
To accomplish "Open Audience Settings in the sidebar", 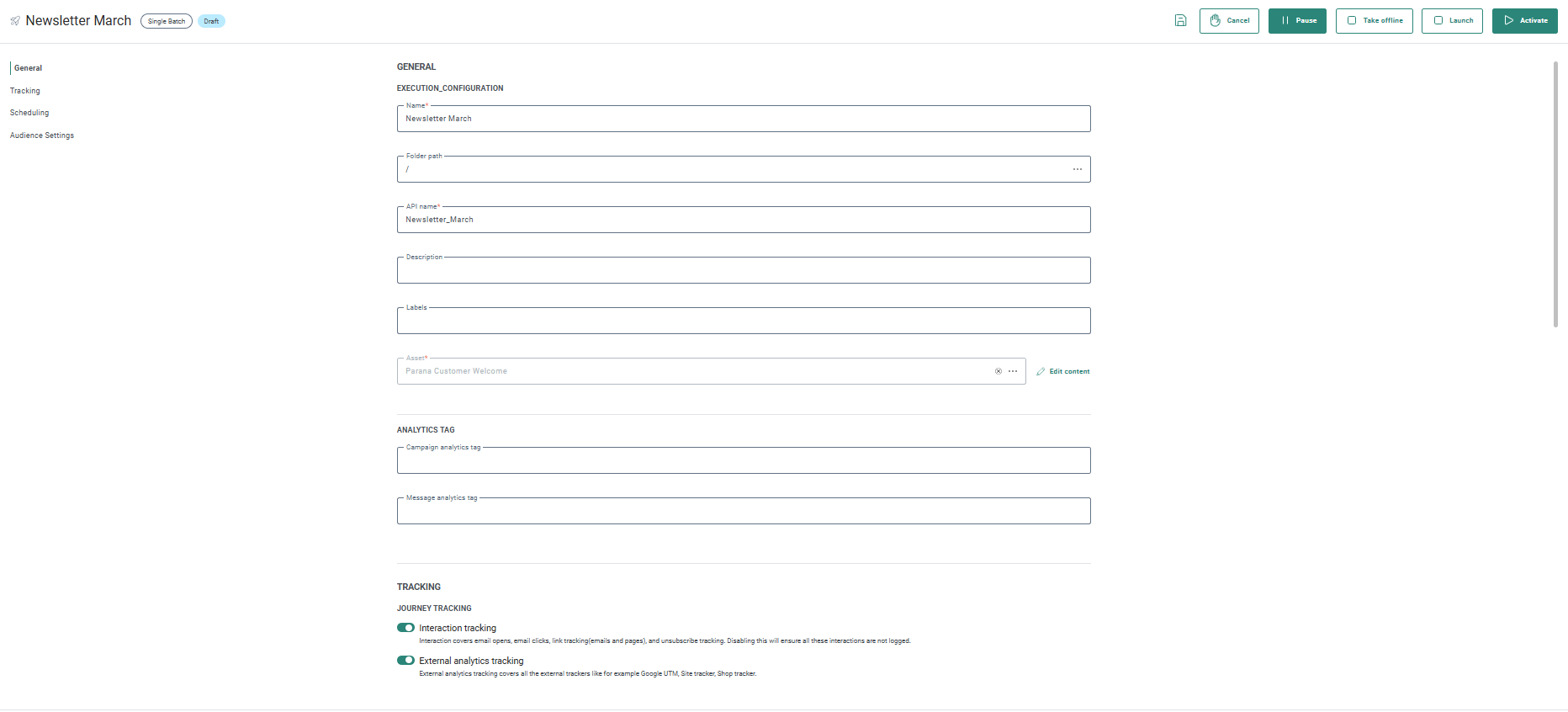I will tap(42, 135).
